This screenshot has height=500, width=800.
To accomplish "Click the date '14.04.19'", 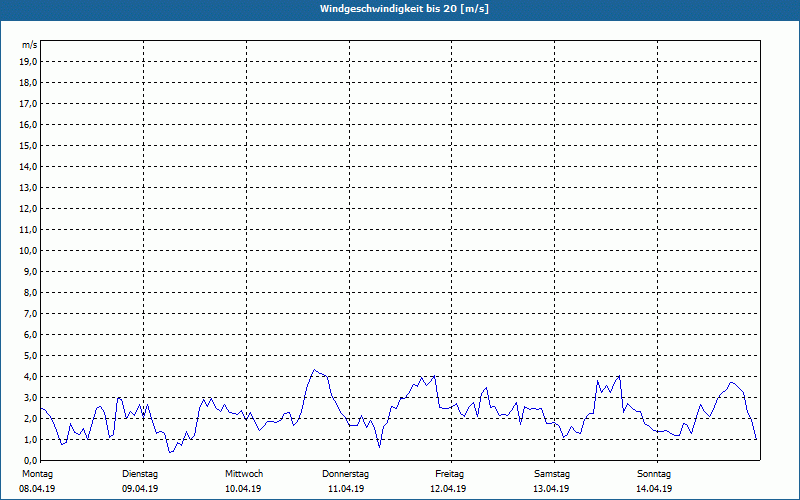I will tap(654, 489).
